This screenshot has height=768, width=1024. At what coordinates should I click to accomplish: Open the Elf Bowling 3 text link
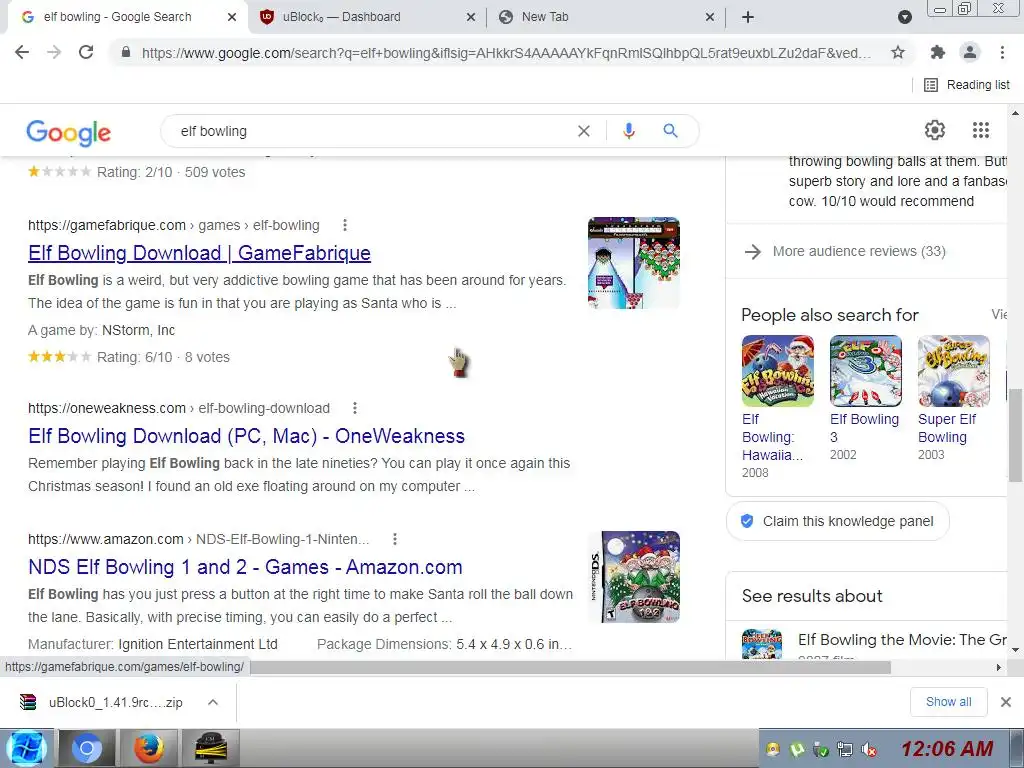pos(864,428)
